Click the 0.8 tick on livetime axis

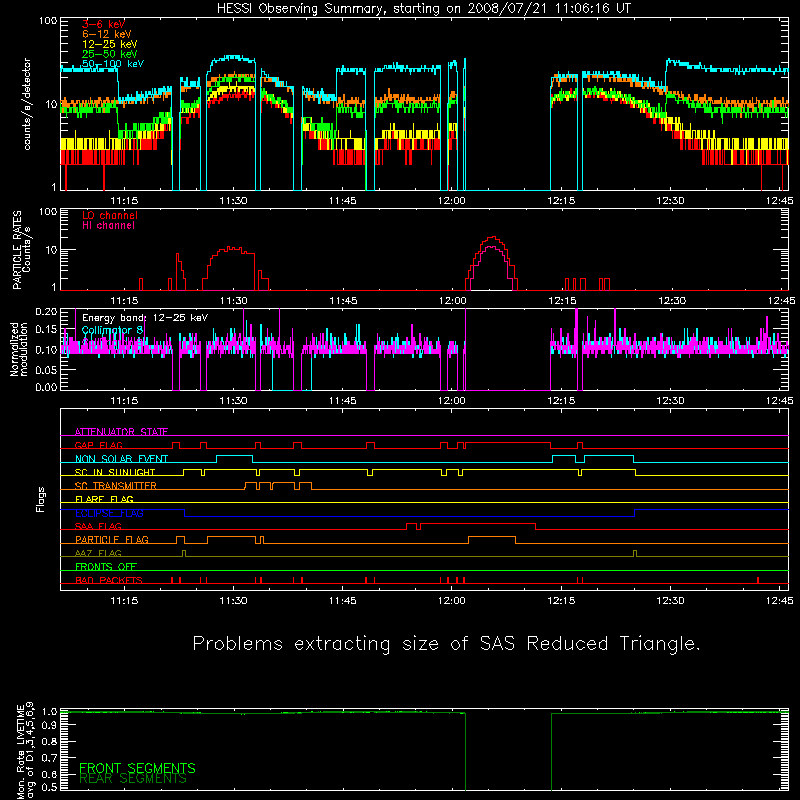click(x=49, y=741)
